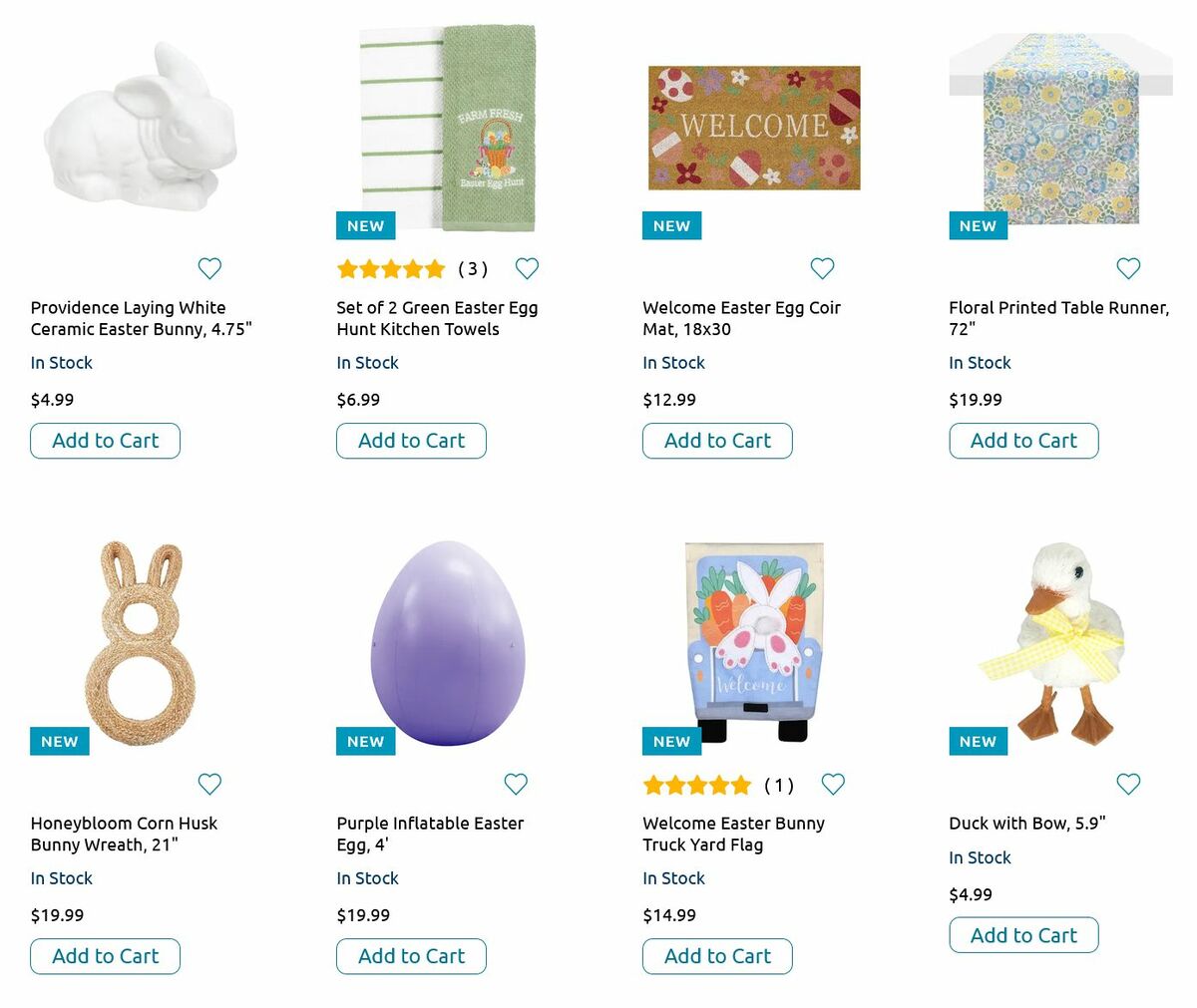The image size is (1197, 1008).
Task: Add Easter Bunny Truck Yard Flag to wishlist
Action: coord(833,784)
